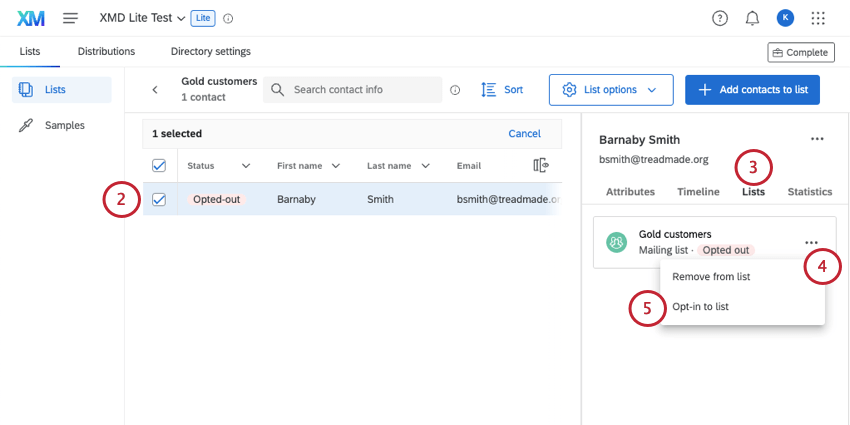Click the help question mark icon

coord(720,18)
